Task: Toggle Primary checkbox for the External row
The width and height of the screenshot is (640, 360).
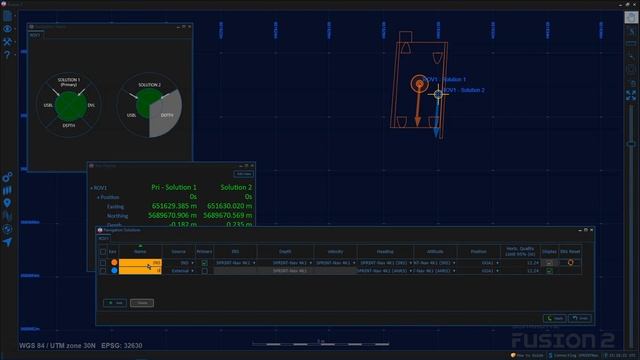Action: [x=204, y=271]
